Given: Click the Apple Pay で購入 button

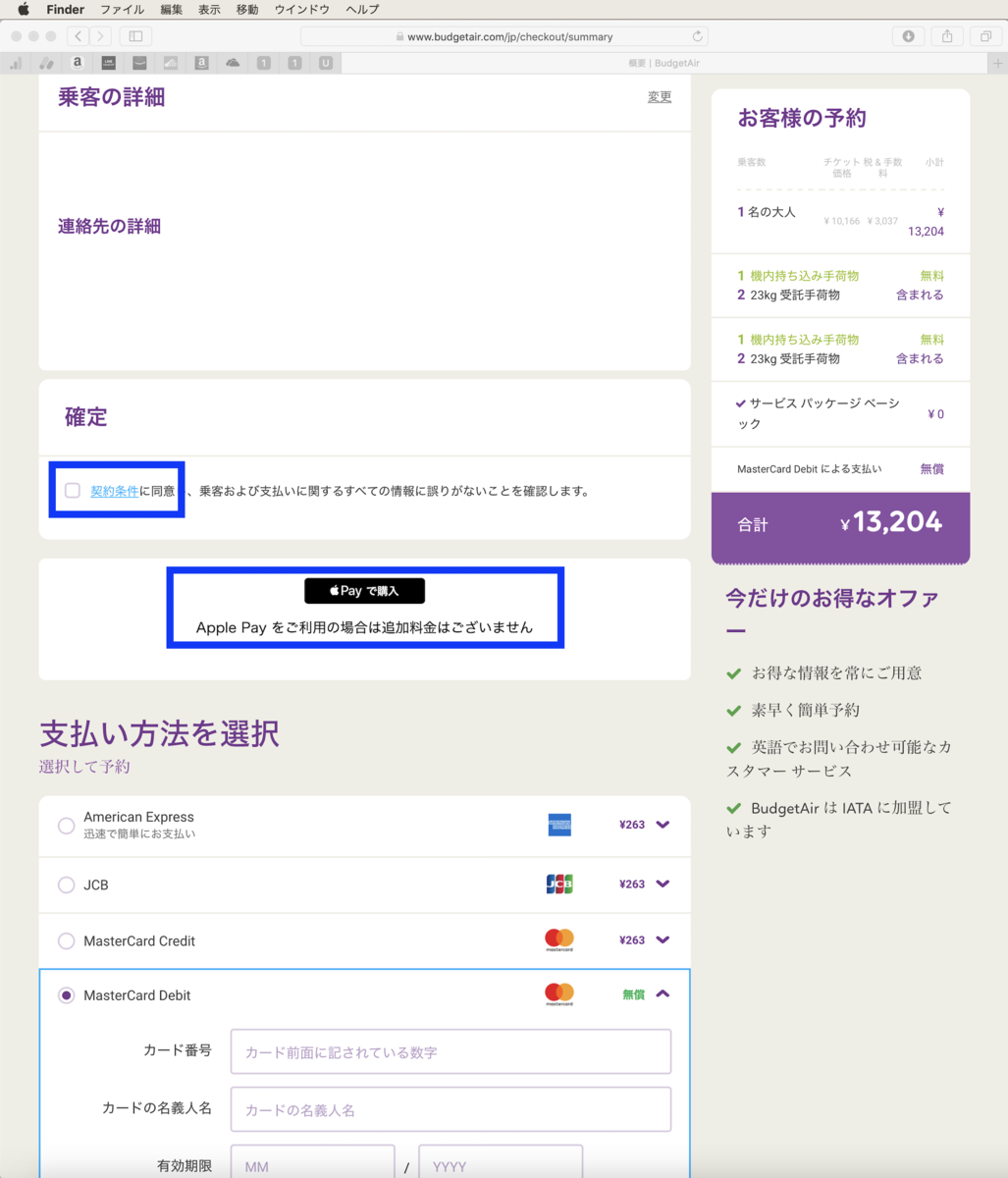Looking at the screenshot, I should [364, 590].
